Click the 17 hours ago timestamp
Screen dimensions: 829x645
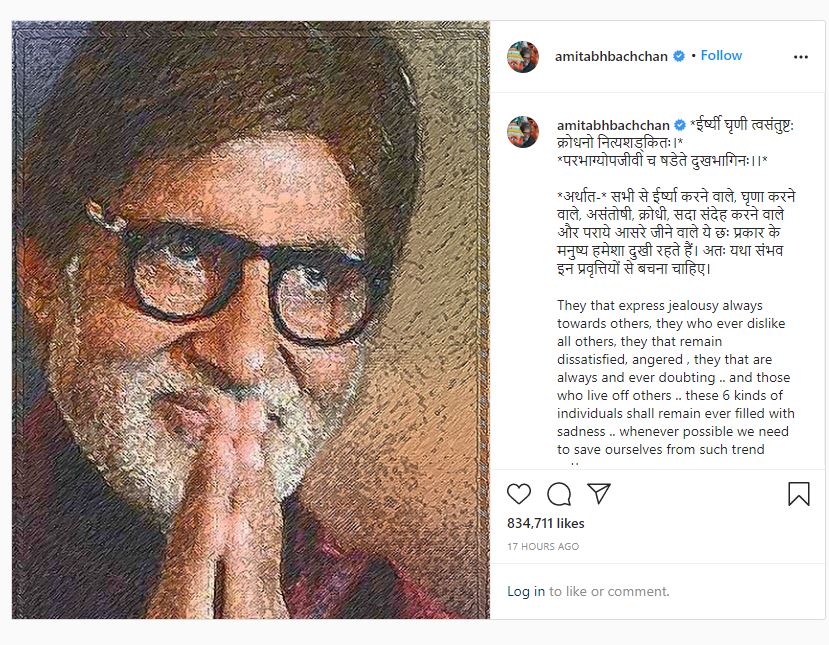coord(543,547)
